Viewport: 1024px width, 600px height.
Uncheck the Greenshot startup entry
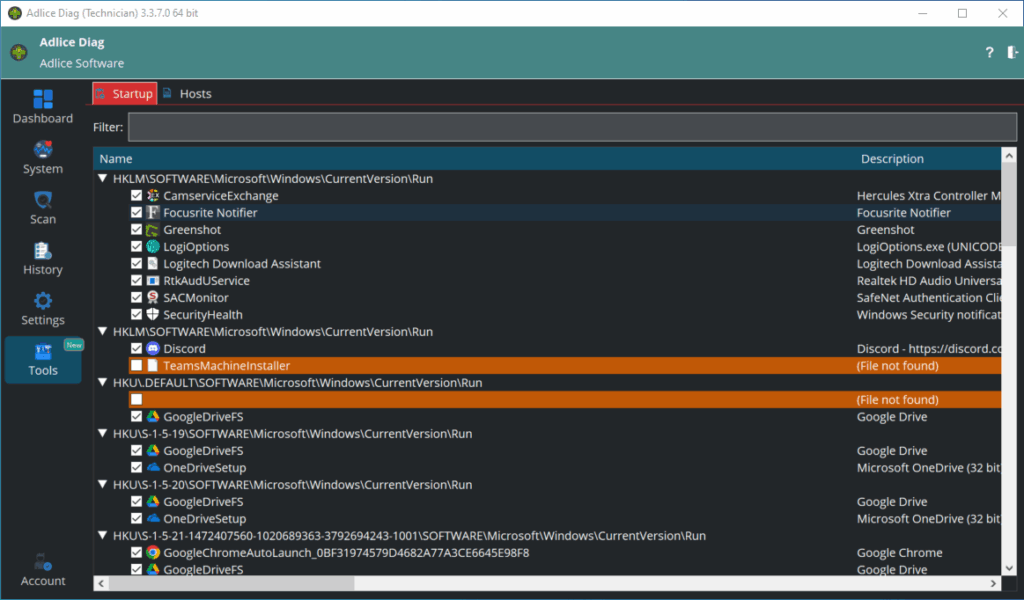tap(137, 230)
